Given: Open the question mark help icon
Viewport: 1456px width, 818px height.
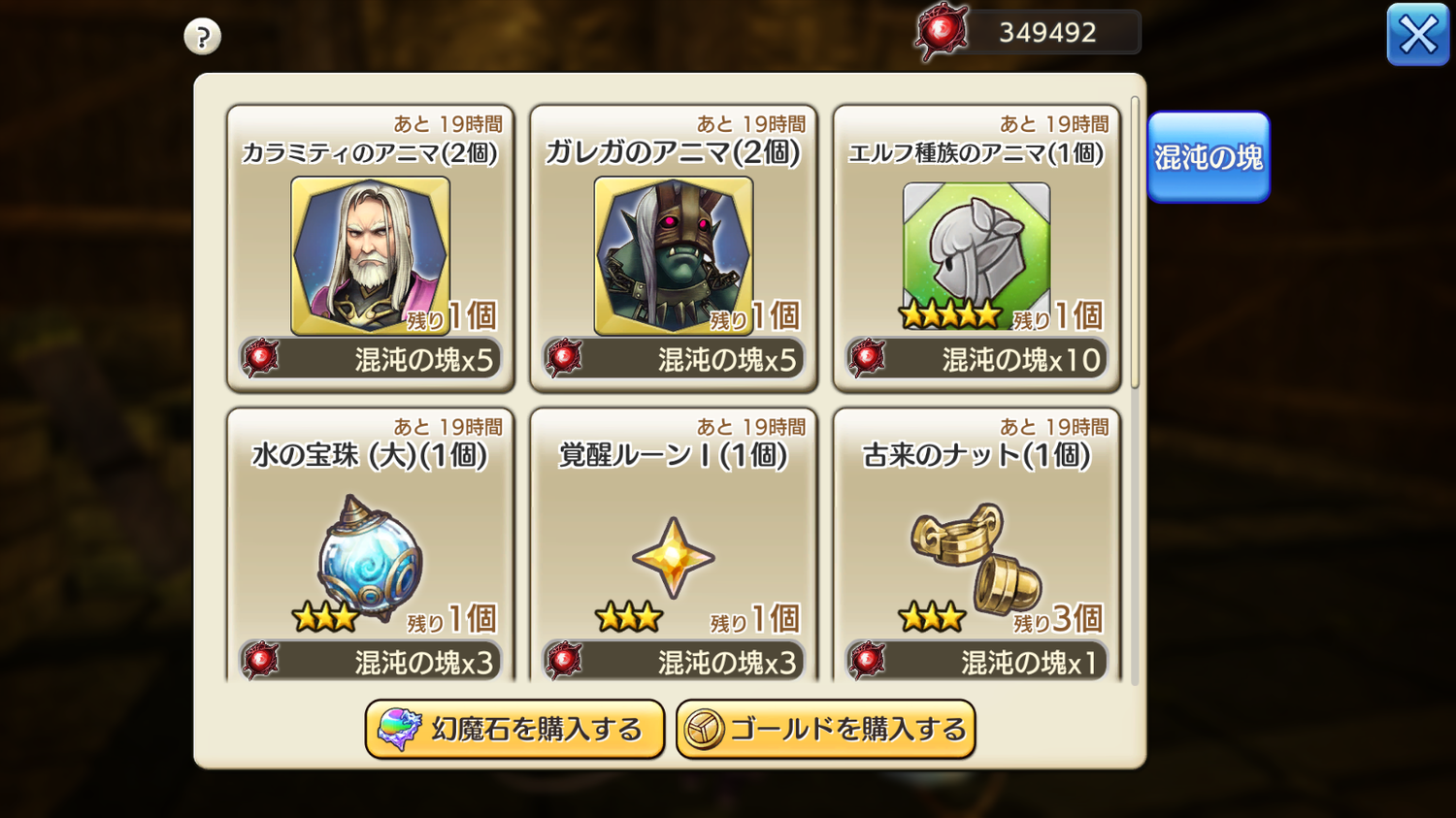Looking at the screenshot, I should point(202,37).
